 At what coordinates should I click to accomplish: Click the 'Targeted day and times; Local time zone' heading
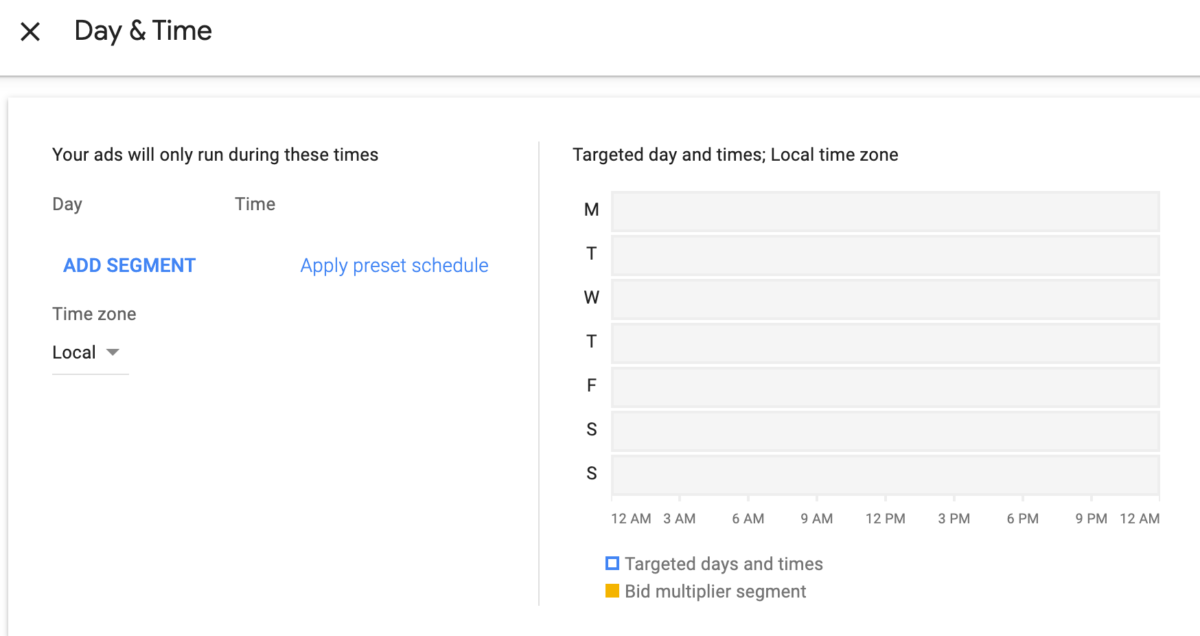735,155
